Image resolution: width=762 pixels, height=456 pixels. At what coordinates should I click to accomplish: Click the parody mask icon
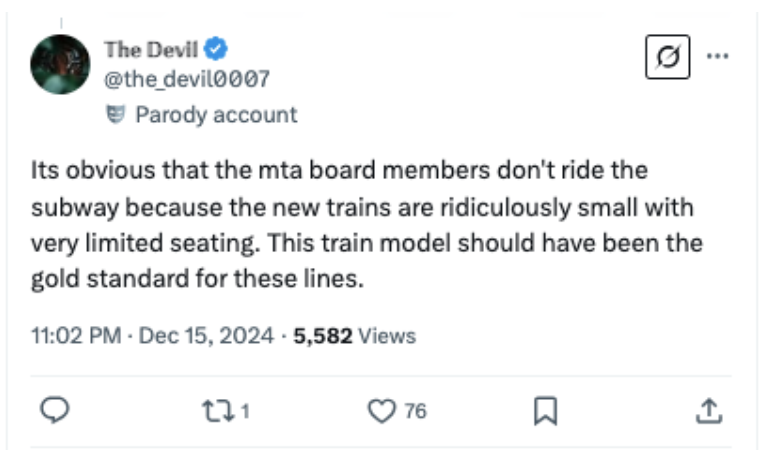click(115, 114)
